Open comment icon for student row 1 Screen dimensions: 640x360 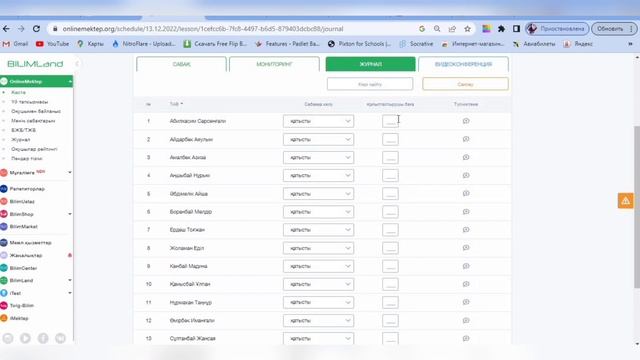point(466,121)
